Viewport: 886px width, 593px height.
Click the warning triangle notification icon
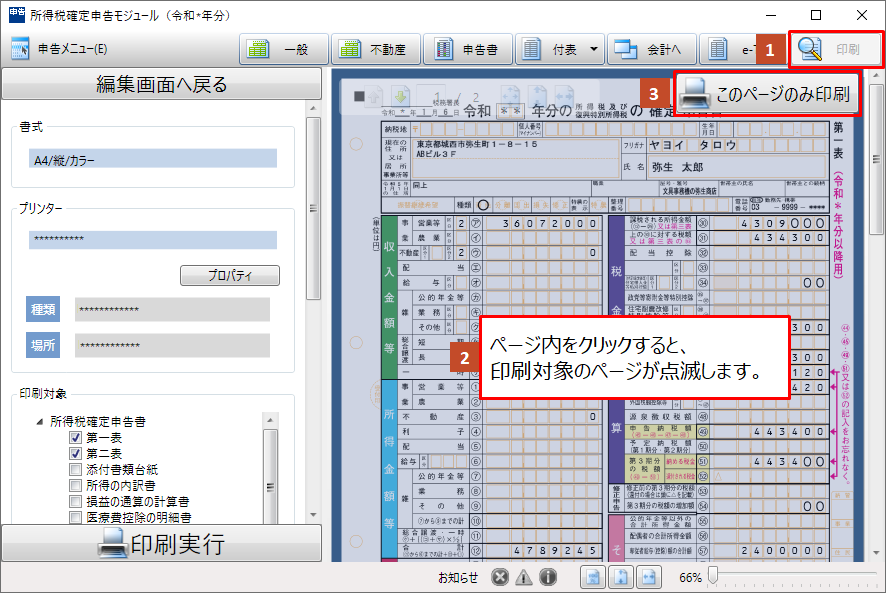click(524, 577)
